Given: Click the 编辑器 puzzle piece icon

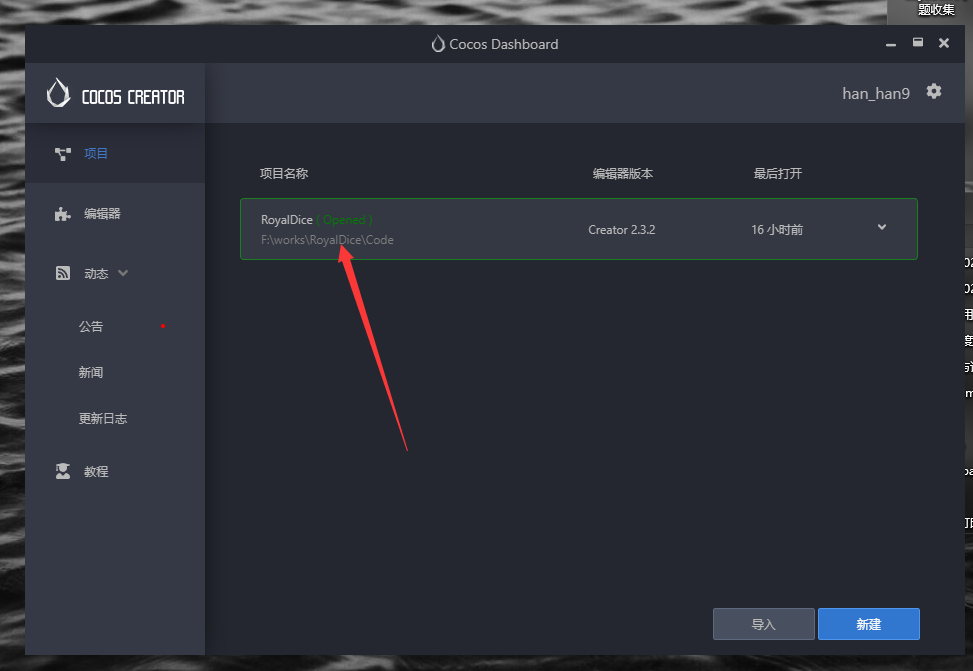Looking at the screenshot, I should 63,214.
